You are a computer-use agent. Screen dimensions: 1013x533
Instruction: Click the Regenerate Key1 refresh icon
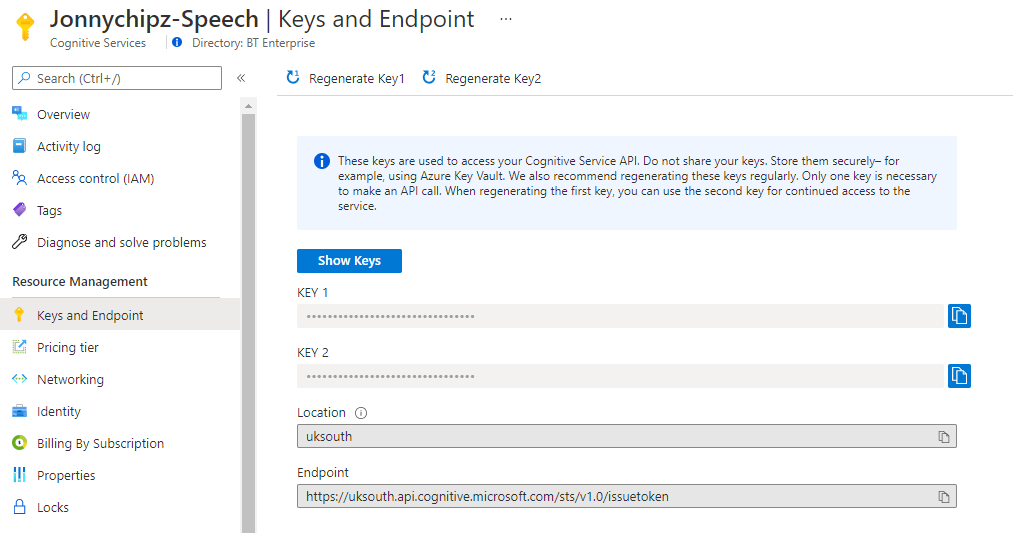point(293,78)
